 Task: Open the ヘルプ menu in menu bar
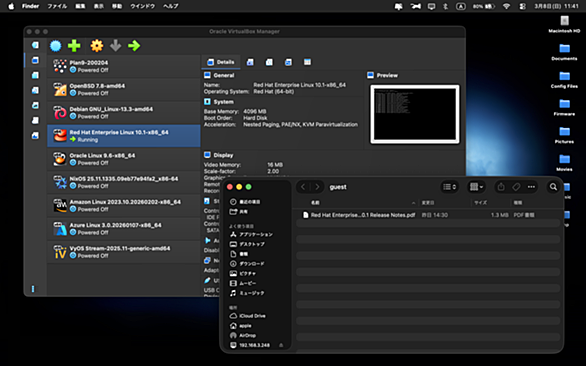click(x=170, y=6)
